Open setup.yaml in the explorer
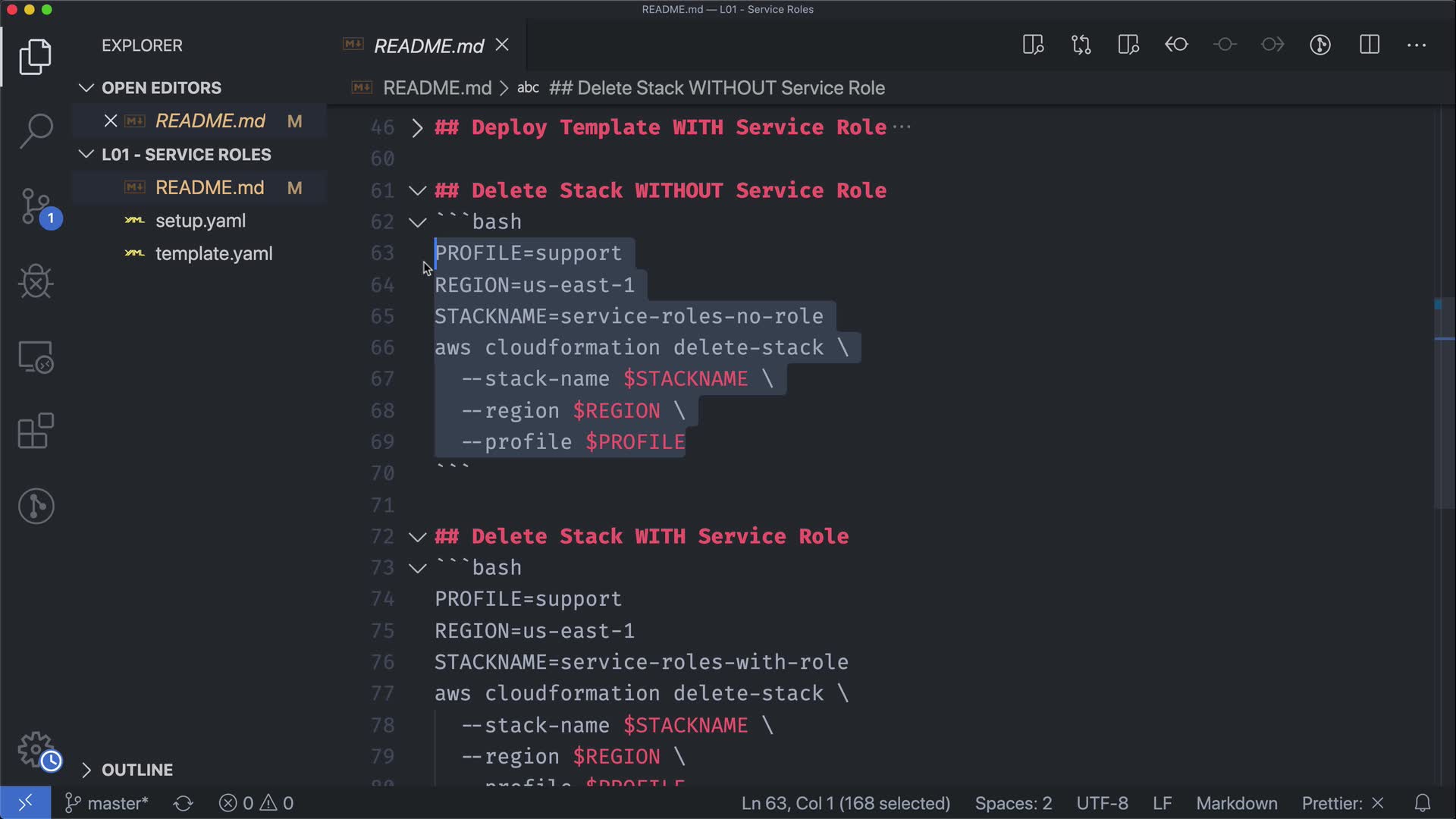The height and width of the screenshot is (819, 1456). pyautogui.click(x=200, y=221)
